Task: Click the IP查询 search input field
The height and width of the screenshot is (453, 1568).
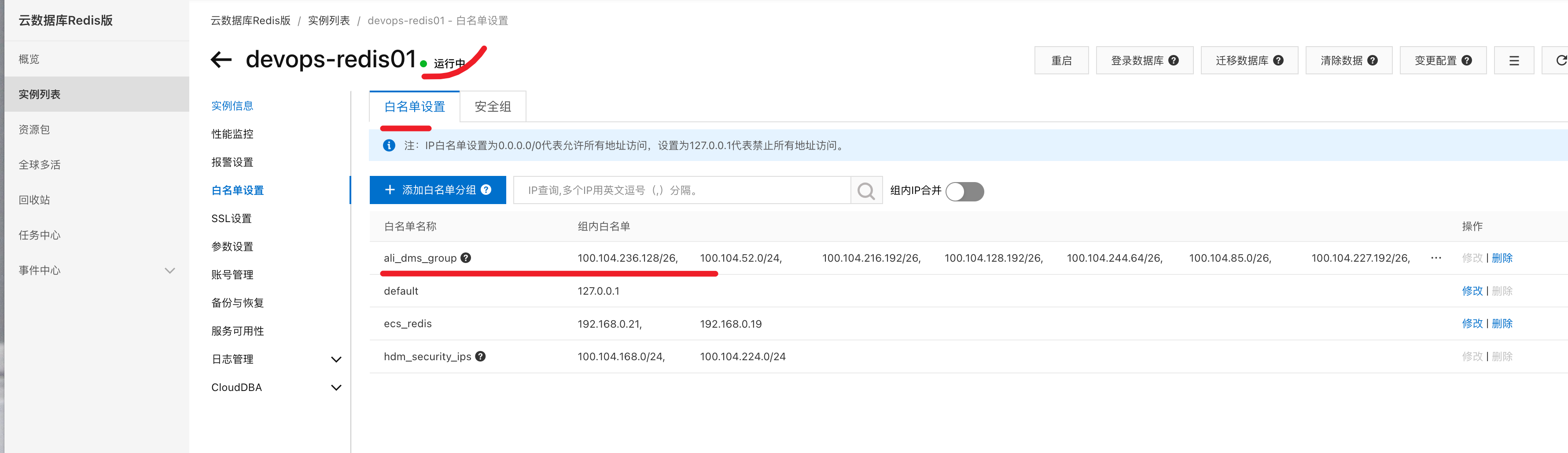Action: pos(682,190)
